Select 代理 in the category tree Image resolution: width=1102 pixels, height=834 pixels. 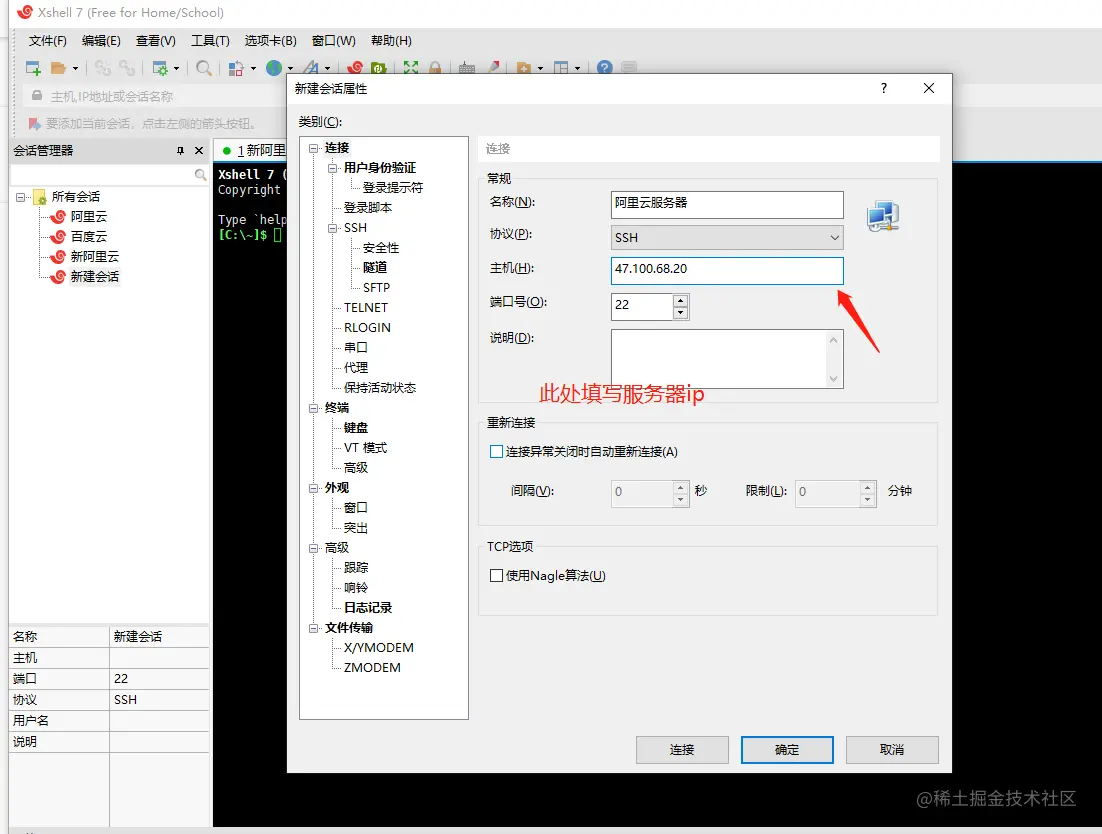coord(356,367)
